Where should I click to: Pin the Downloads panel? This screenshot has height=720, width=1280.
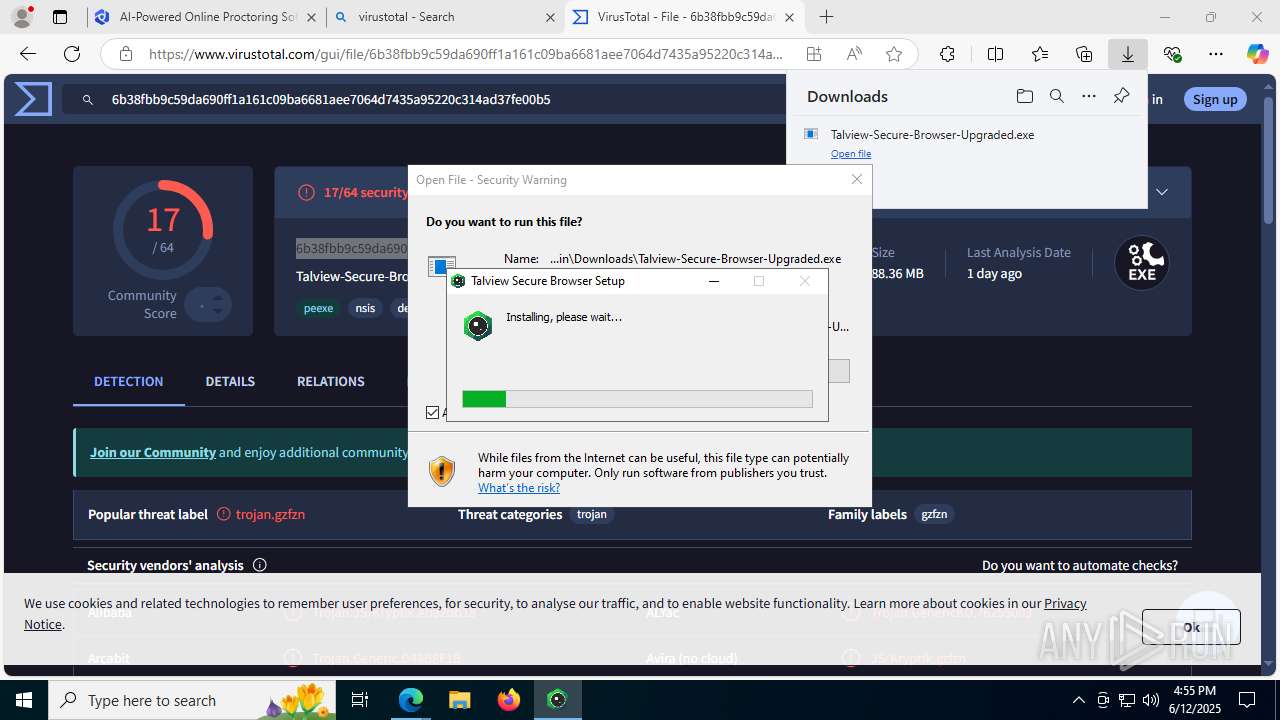point(1121,96)
